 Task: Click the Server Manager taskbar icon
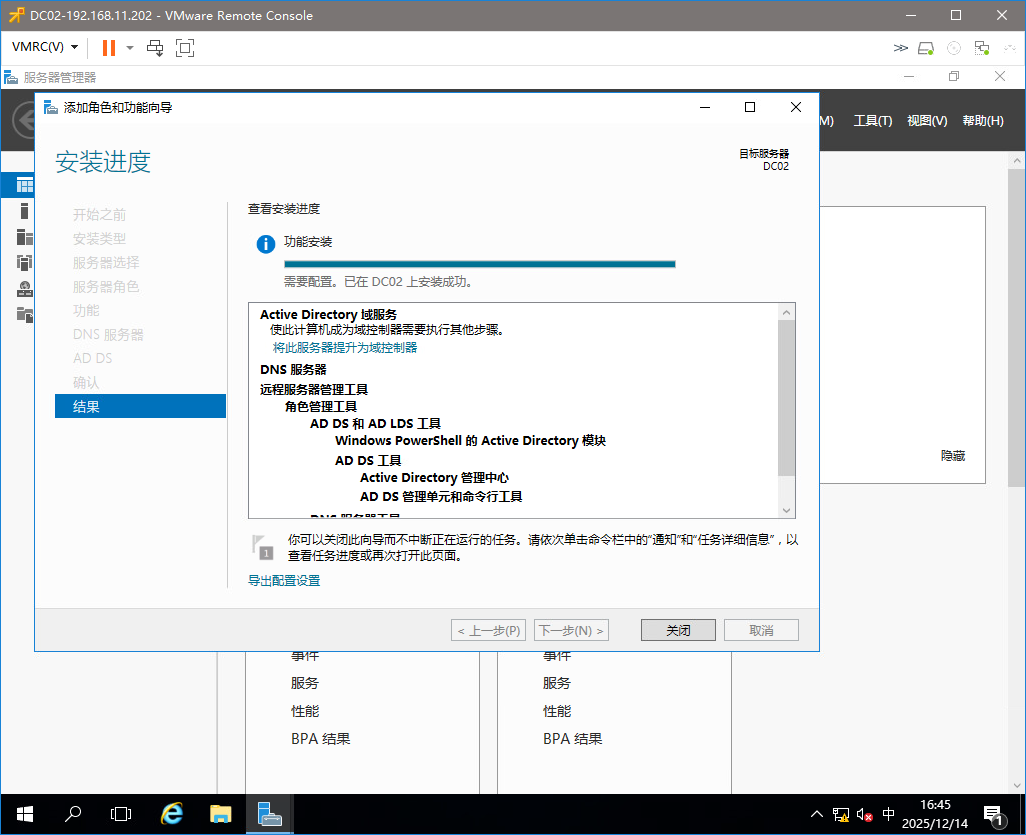pos(270,814)
